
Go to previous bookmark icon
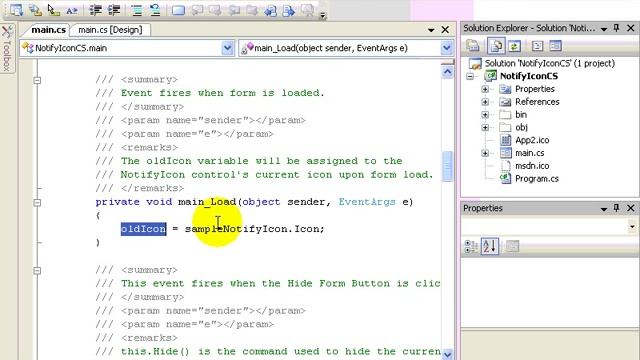[x=197, y=10]
